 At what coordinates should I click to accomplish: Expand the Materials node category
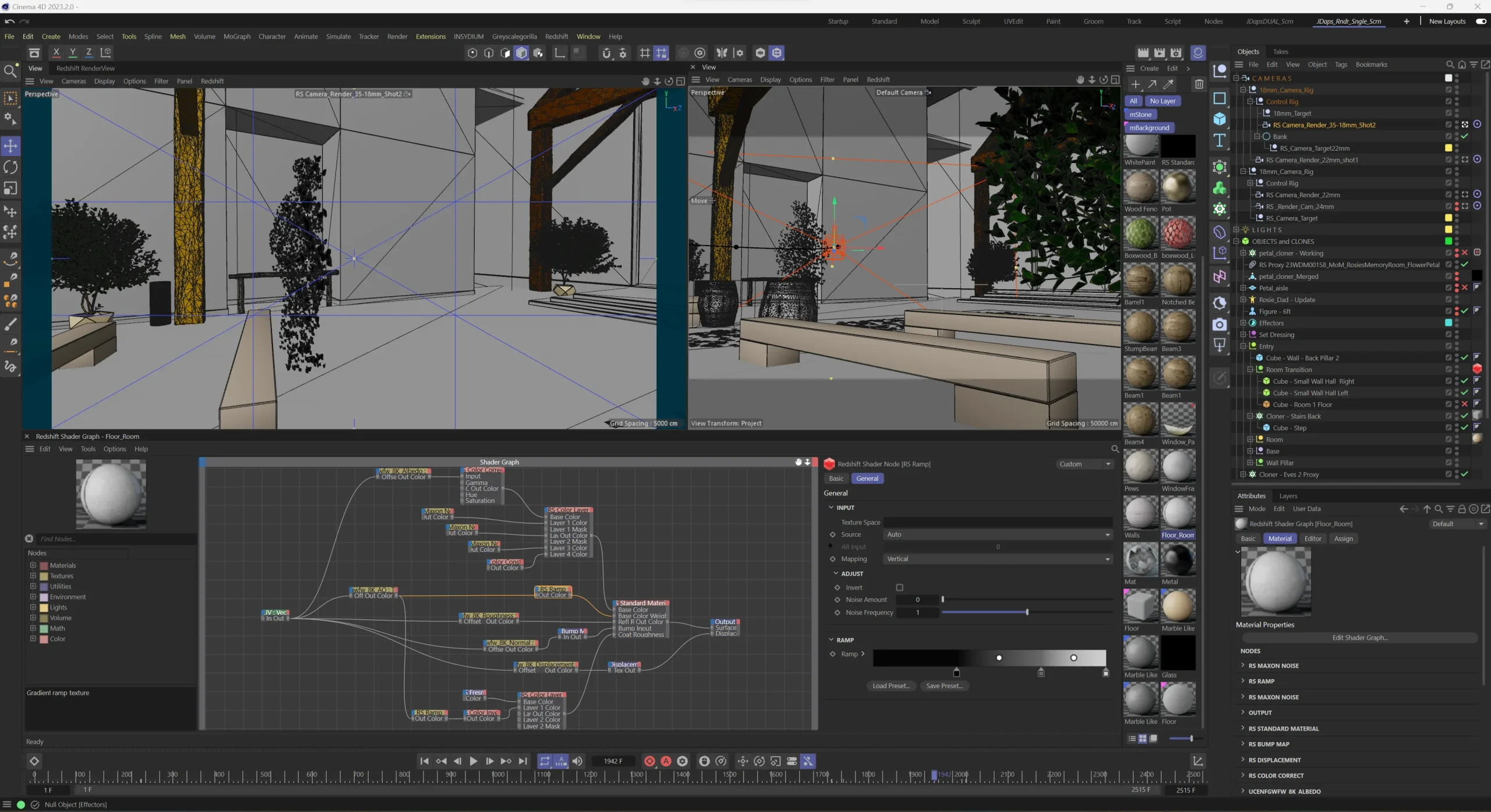(33, 565)
